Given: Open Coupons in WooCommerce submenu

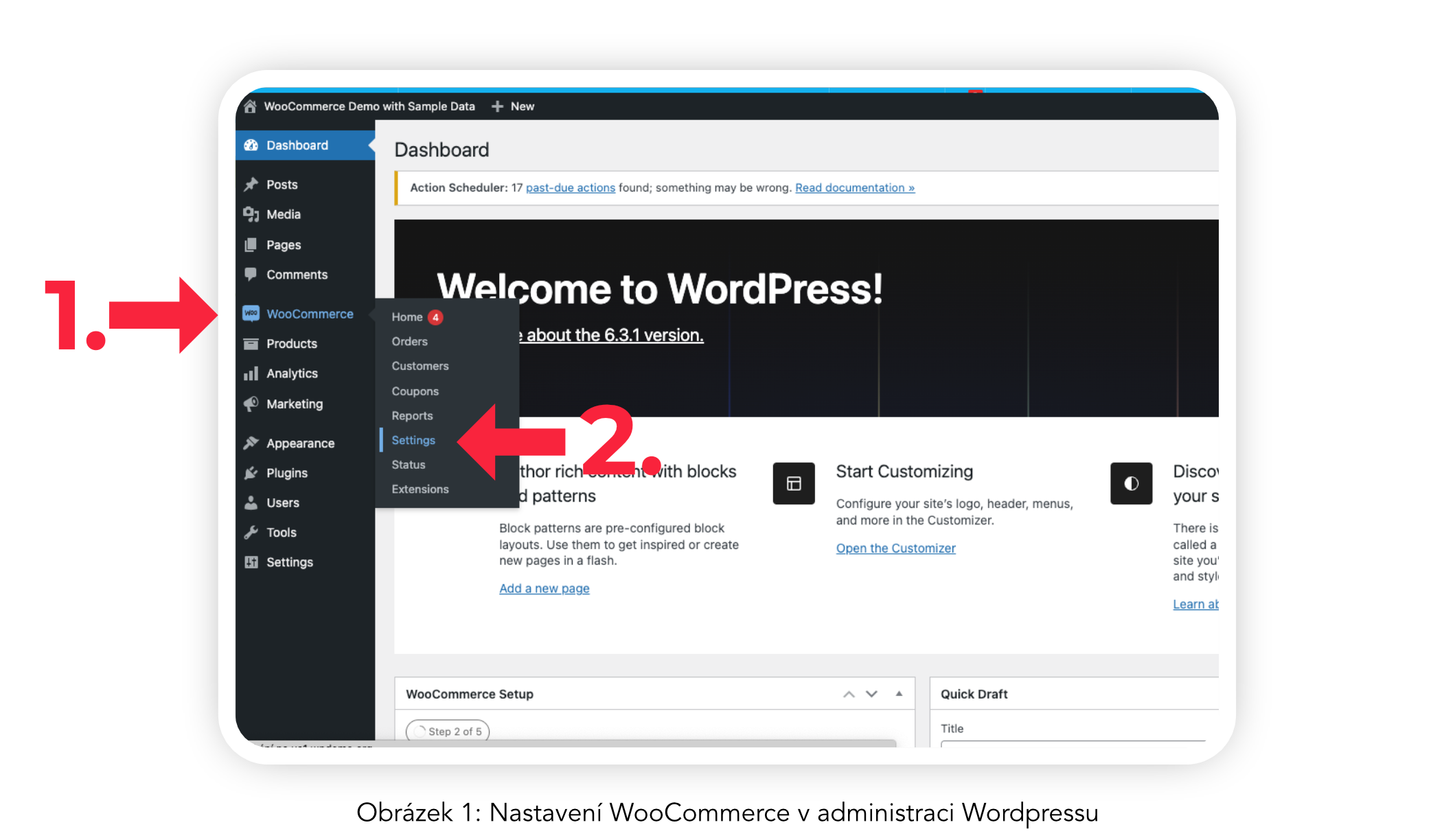Looking at the screenshot, I should 415,391.
